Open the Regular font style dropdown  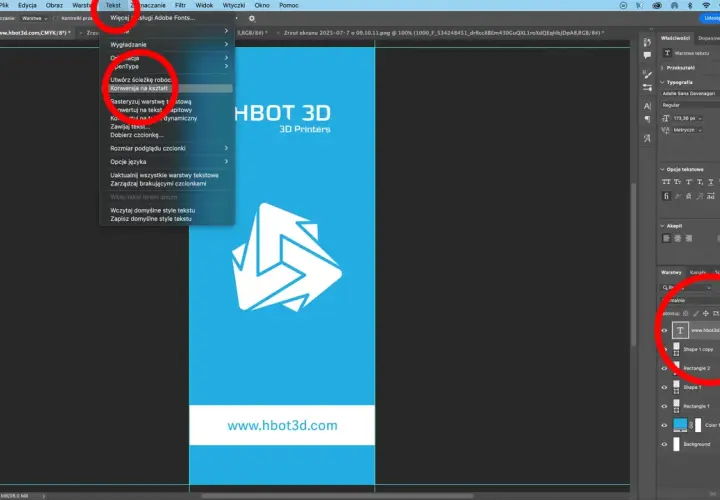pyautogui.click(x=690, y=105)
